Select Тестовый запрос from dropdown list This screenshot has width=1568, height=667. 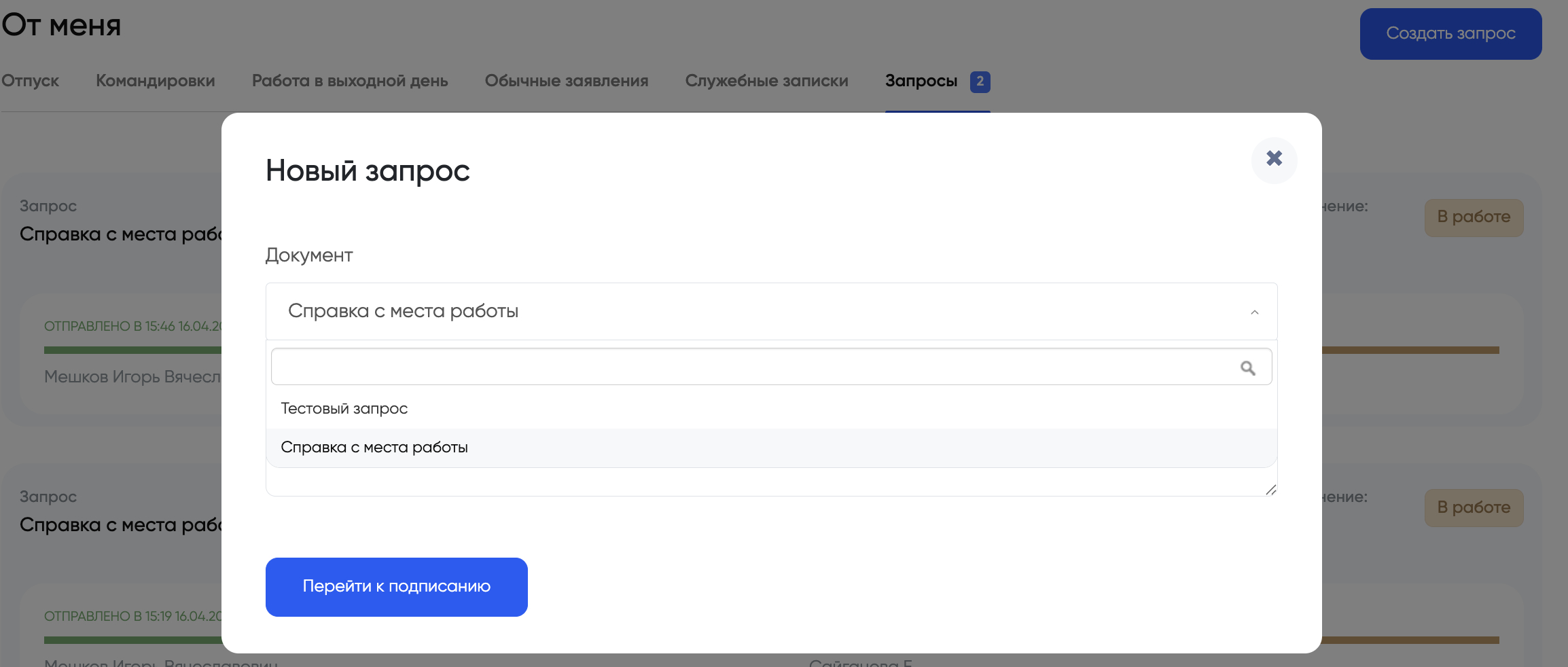[344, 409]
